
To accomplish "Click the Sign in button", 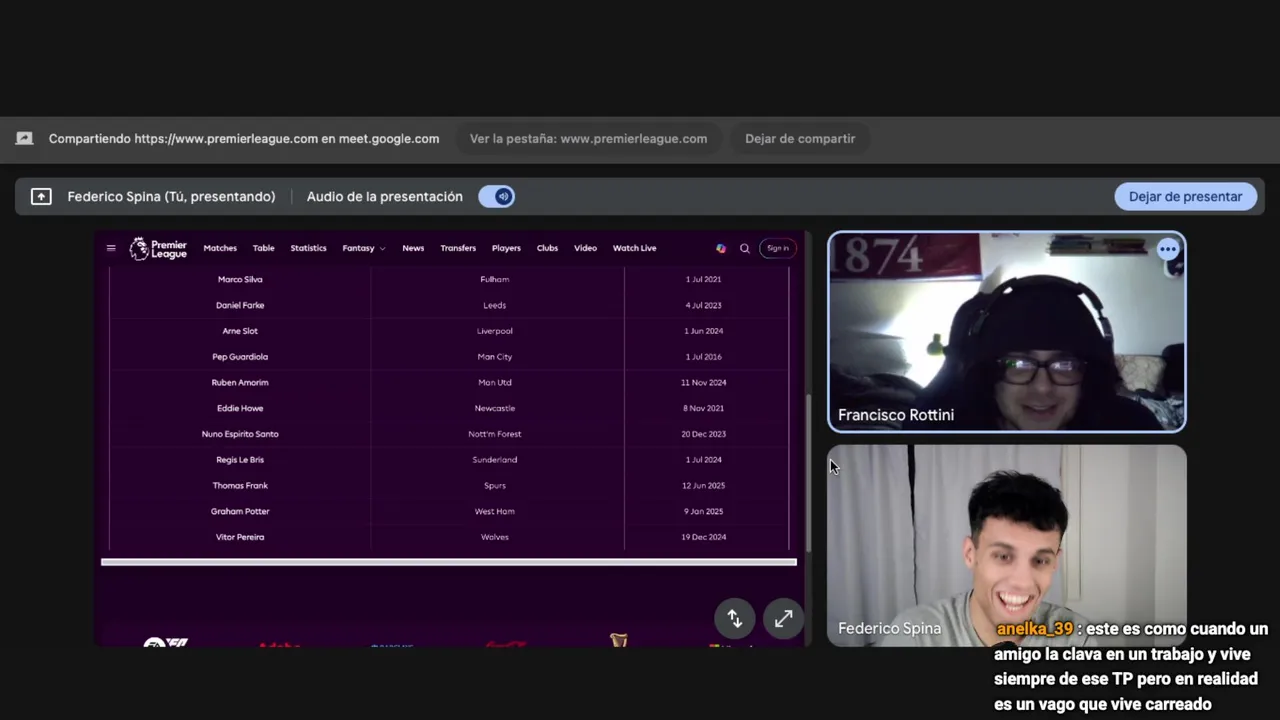I will pyautogui.click(x=778, y=248).
